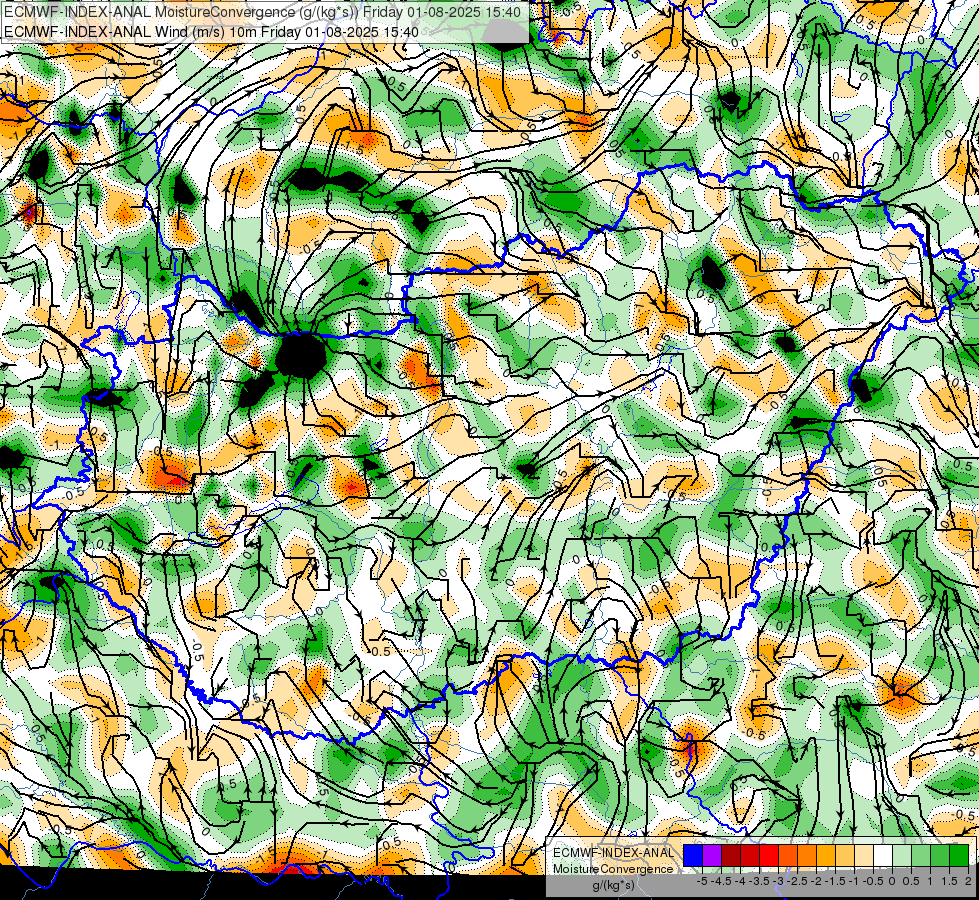Click the g/(kg*s) unit label in legend

[614, 886]
